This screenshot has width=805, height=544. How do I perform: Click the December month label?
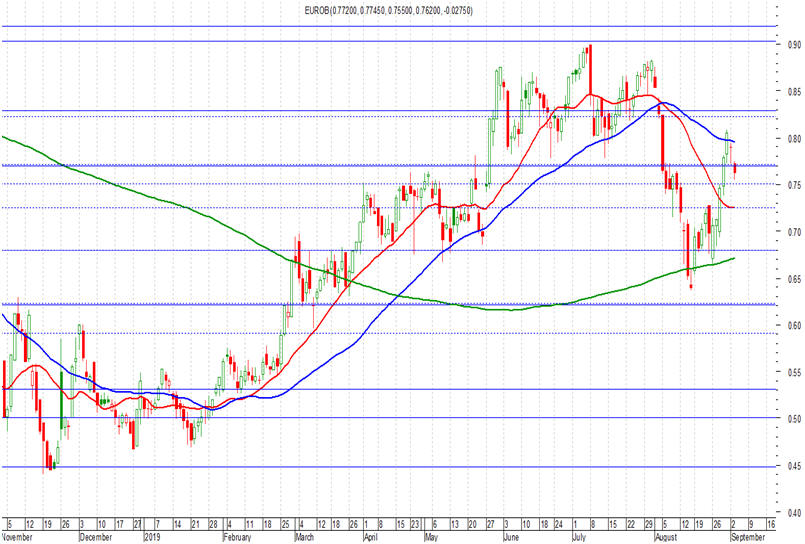coord(96,537)
